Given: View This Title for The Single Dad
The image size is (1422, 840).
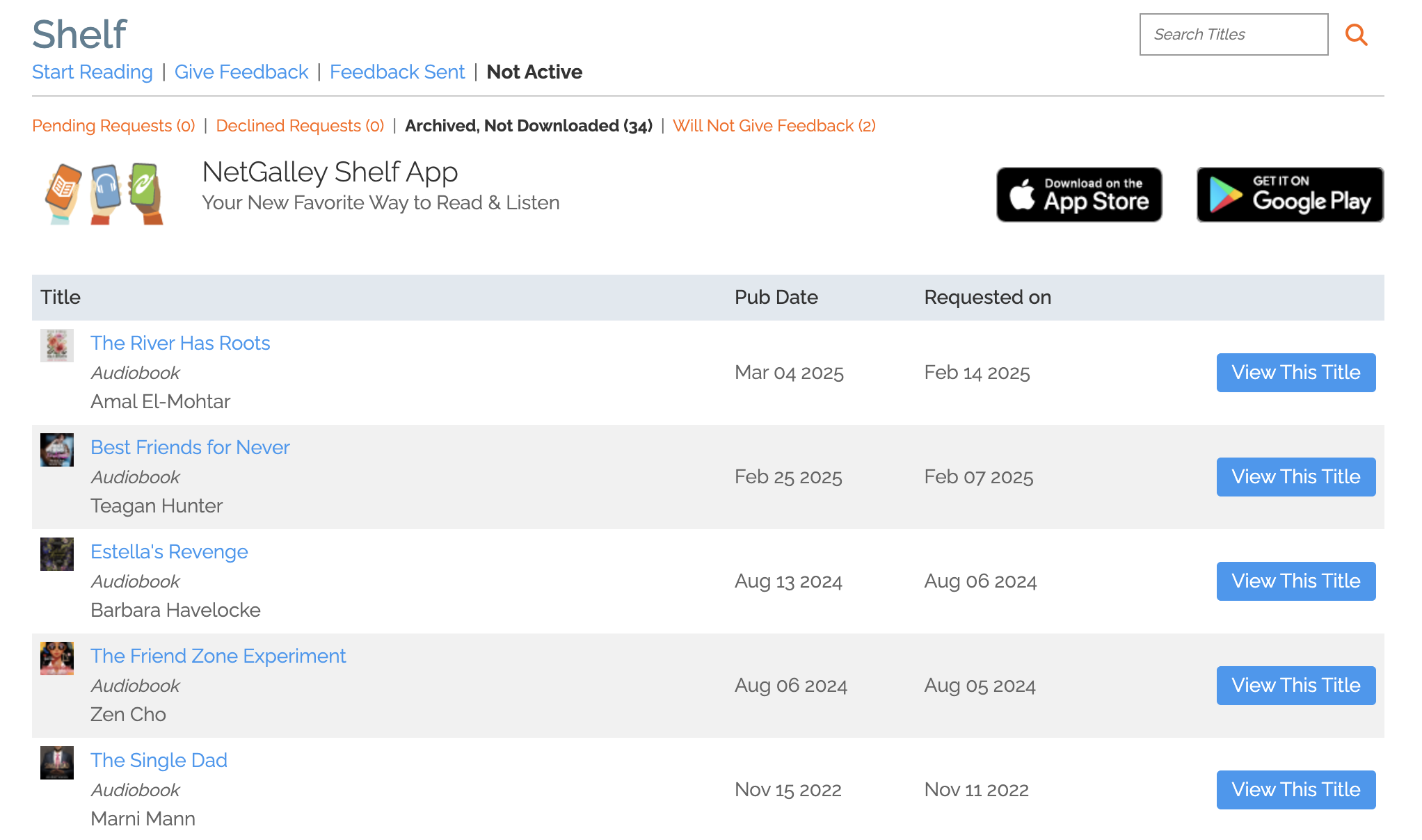Looking at the screenshot, I should (x=1296, y=790).
